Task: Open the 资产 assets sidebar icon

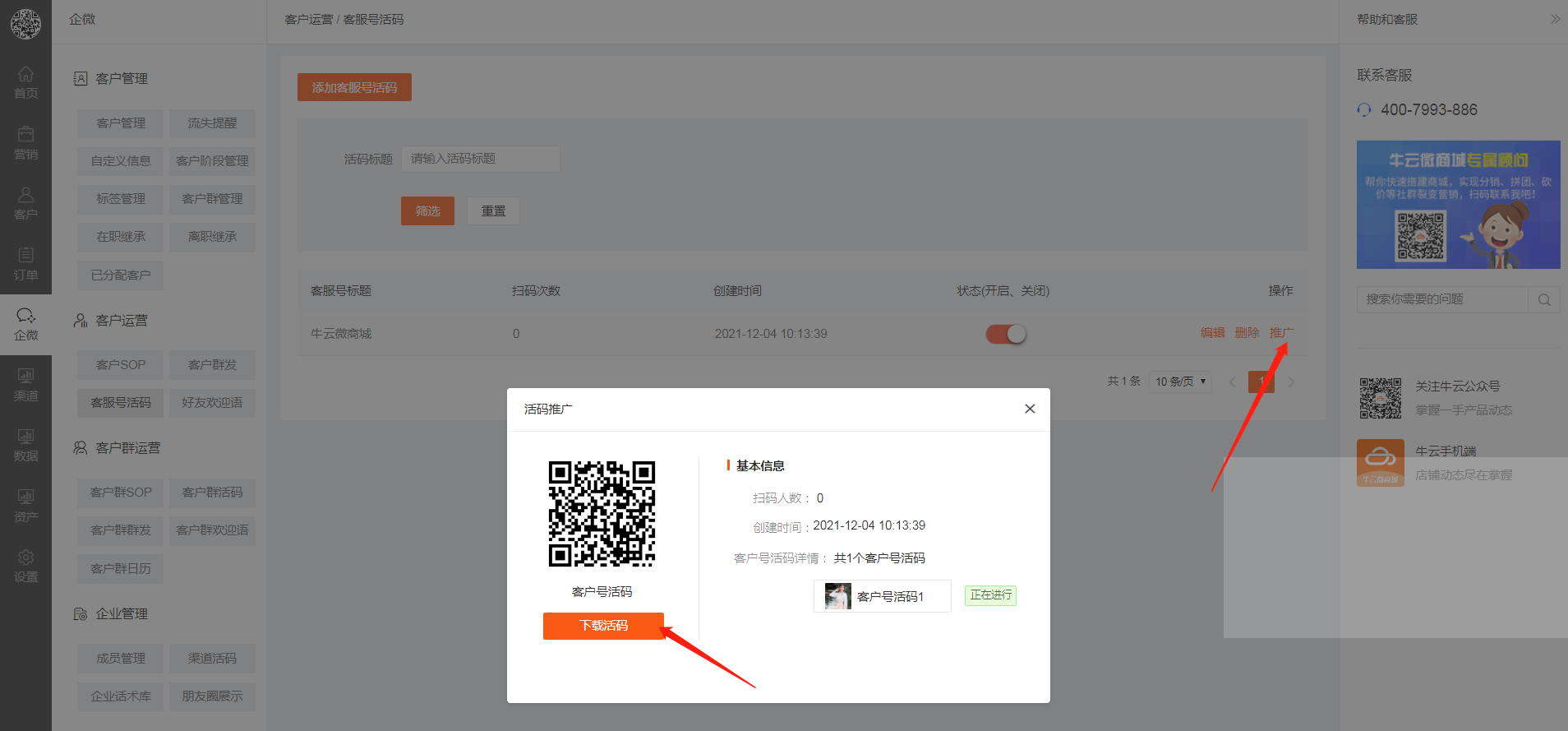Action: (25, 506)
